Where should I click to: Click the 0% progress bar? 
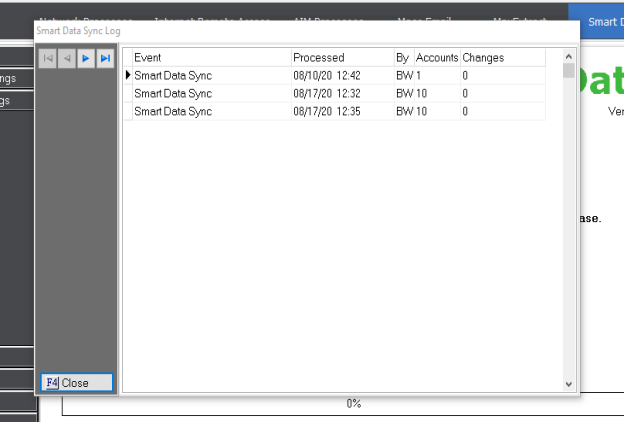353,404
